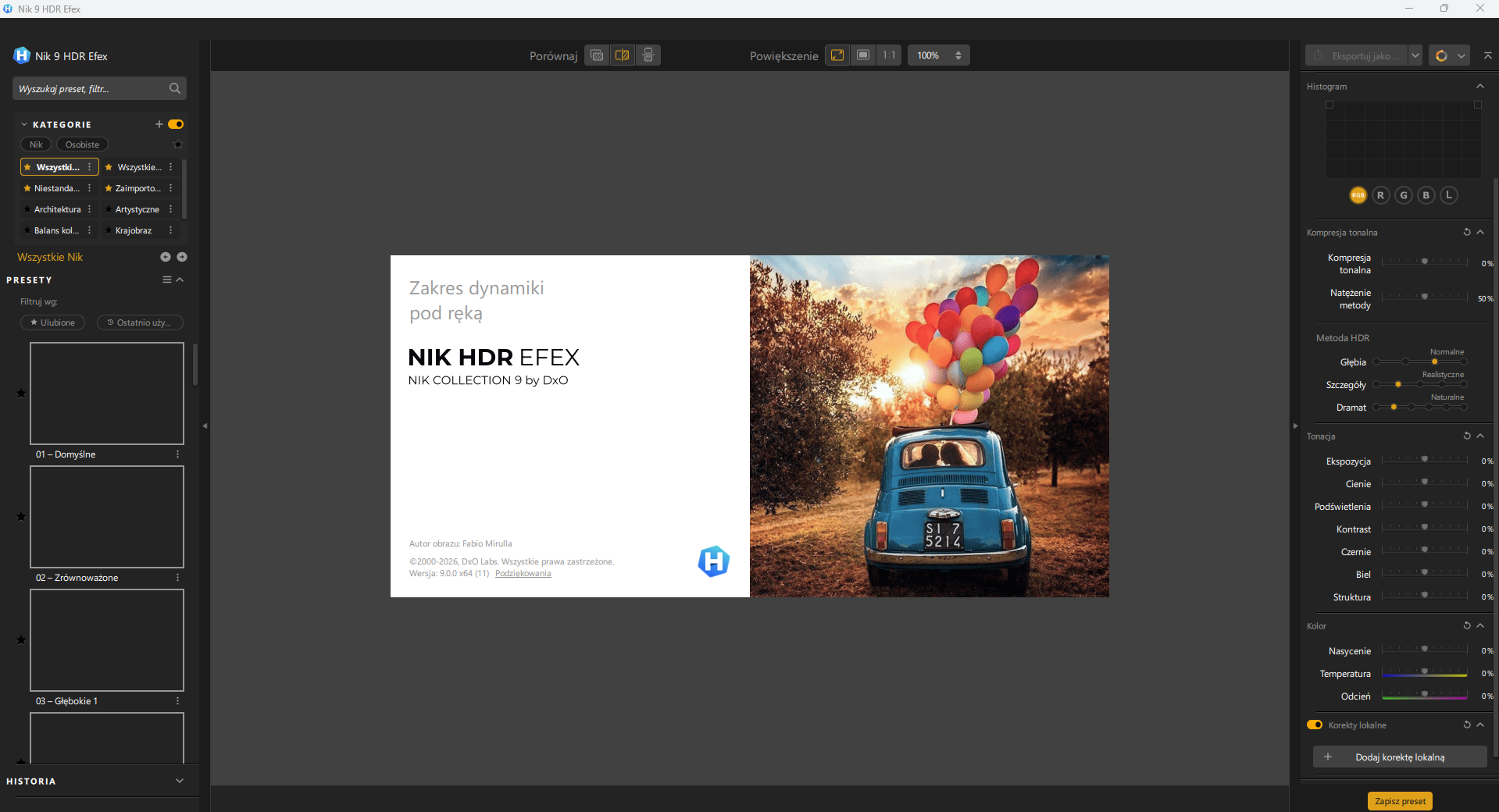Click the Nasycenie slider
The image size is (1499, 812).
pos(1425,650)
